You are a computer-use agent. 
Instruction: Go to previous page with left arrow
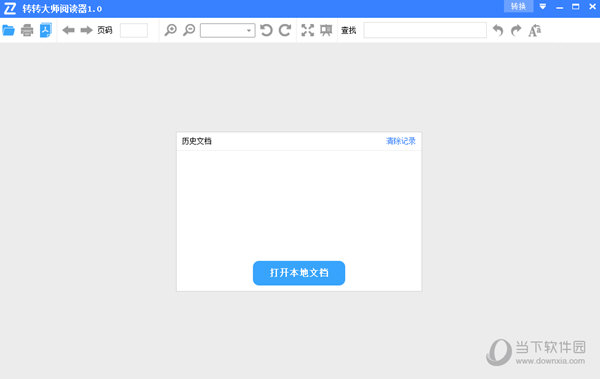pos(68,30)
